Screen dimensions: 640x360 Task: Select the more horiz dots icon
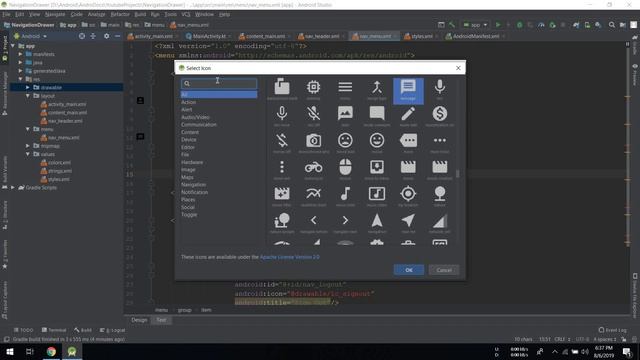point(440,140)
